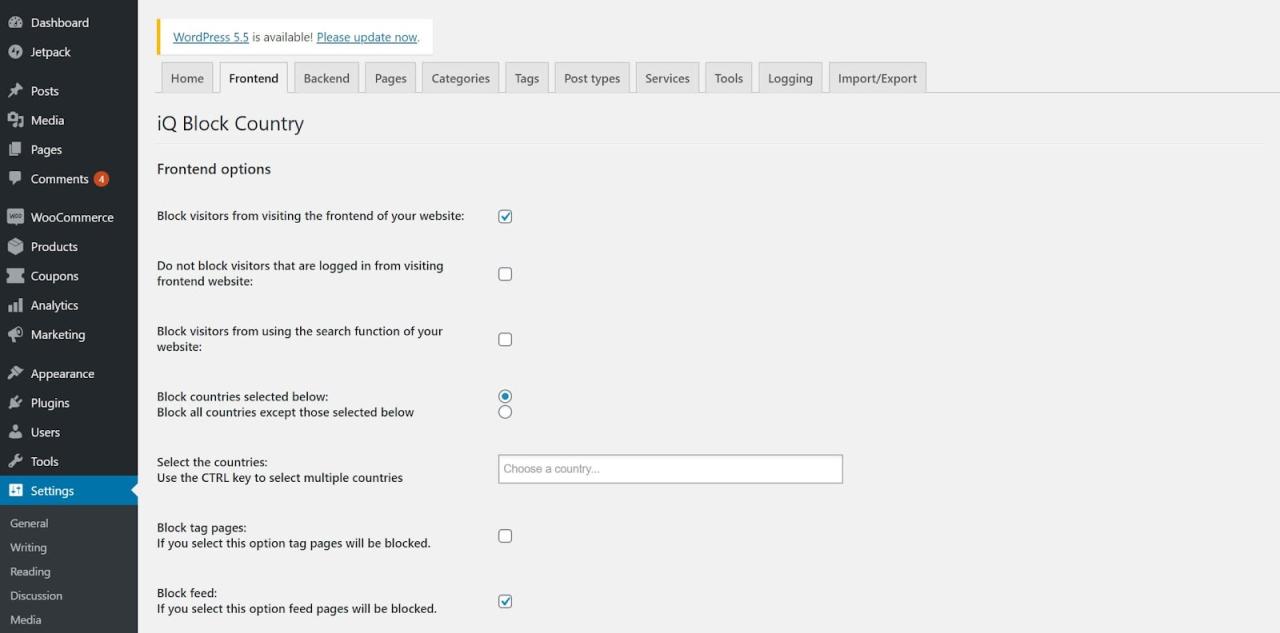Screen dimensions: 1280x633
Task: Select Block countries selected below radio
Action: point(505,396)
